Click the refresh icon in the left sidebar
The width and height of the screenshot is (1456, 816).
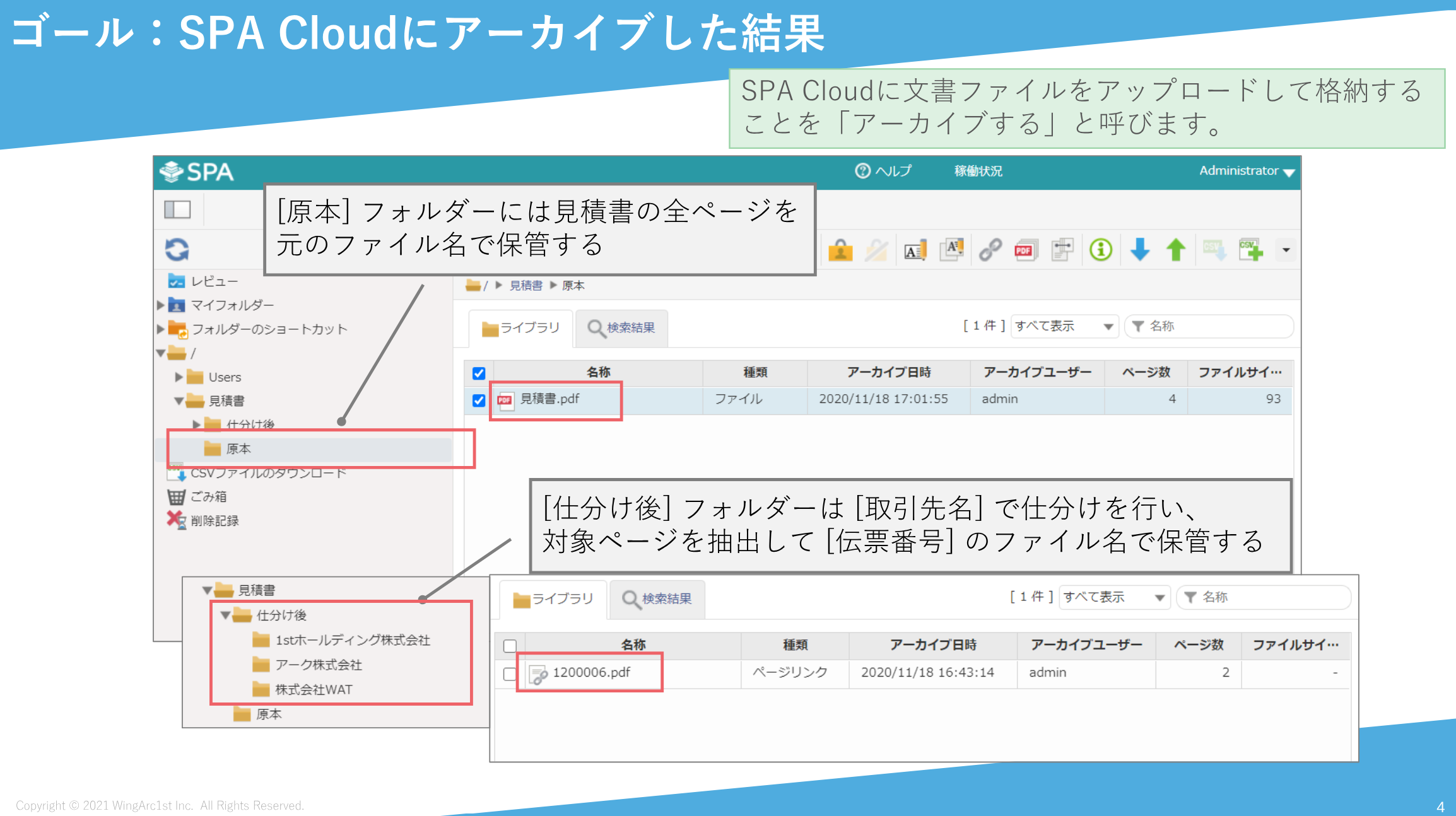click(x=177, y=250)
